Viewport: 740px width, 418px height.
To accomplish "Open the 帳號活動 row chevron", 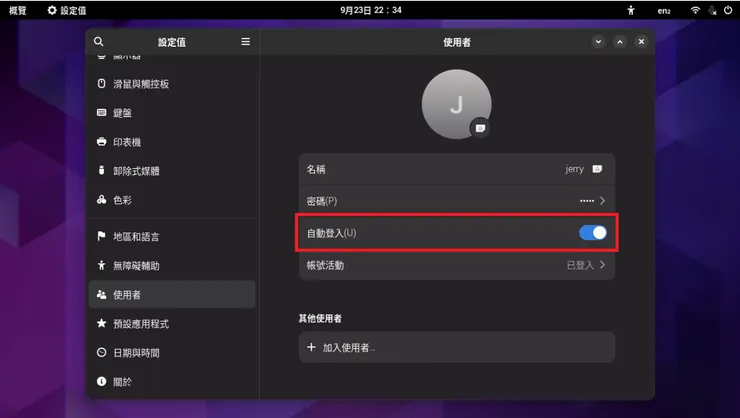I will [602, 265].
